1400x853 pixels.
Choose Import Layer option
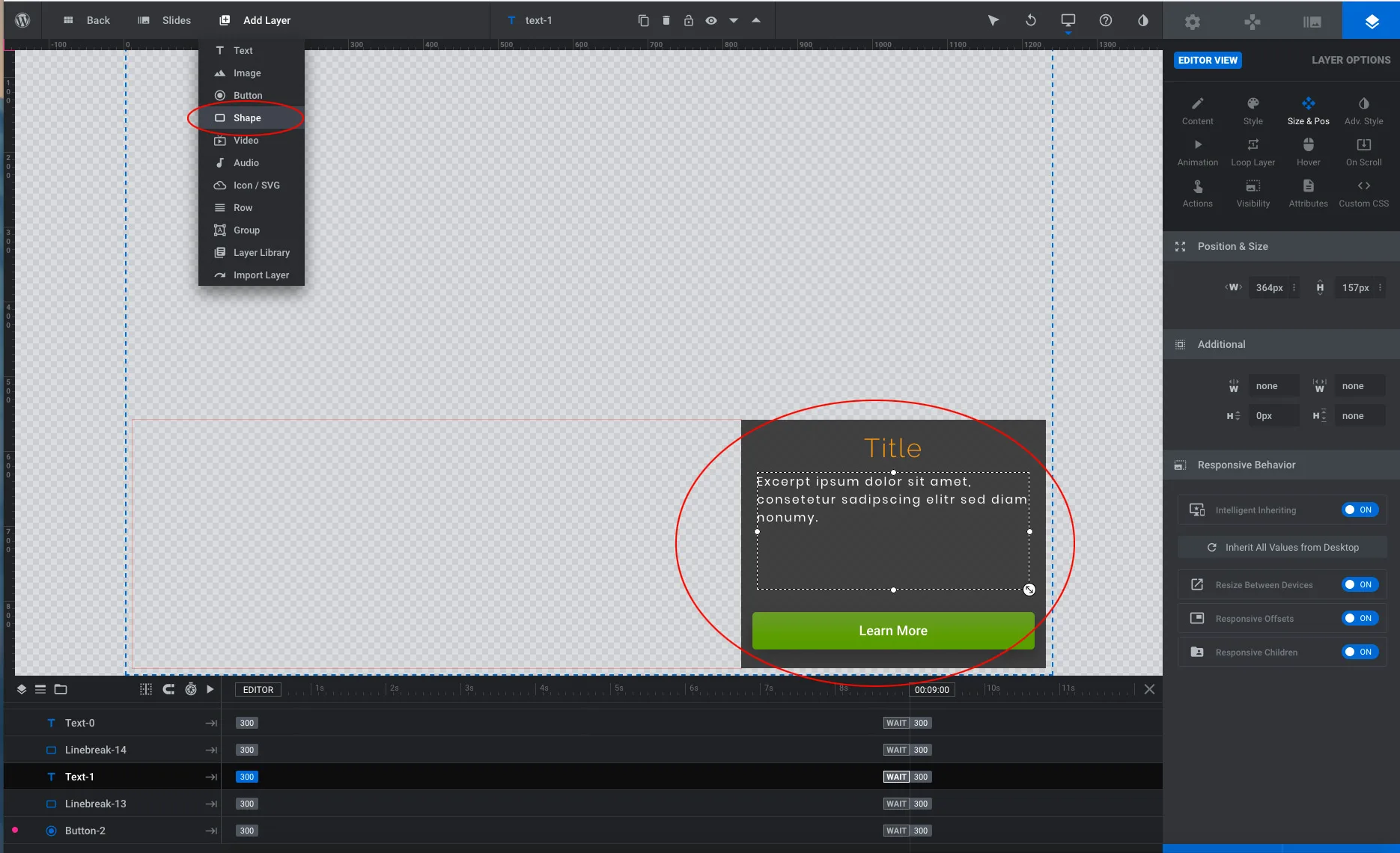tap(252, 275)
